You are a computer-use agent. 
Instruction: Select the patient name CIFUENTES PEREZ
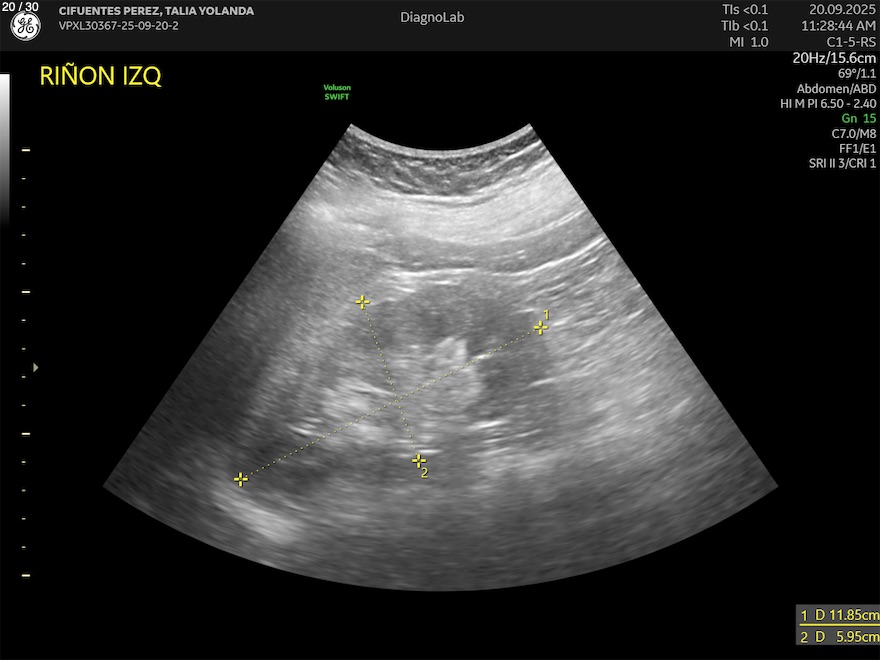click(156, 11)
